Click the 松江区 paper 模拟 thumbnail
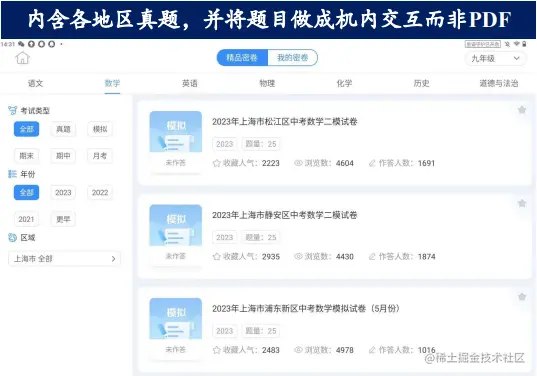Image resolution: width=537 pixels, height=376 pixels. [176, 131]
